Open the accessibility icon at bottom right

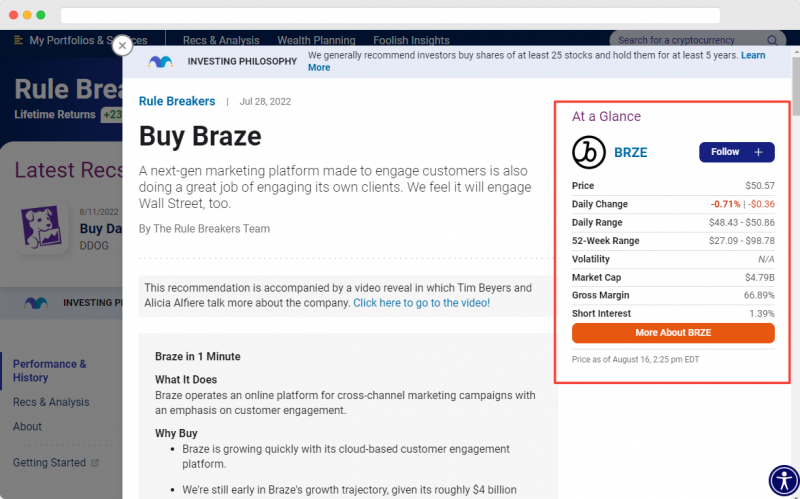point(784,480)
